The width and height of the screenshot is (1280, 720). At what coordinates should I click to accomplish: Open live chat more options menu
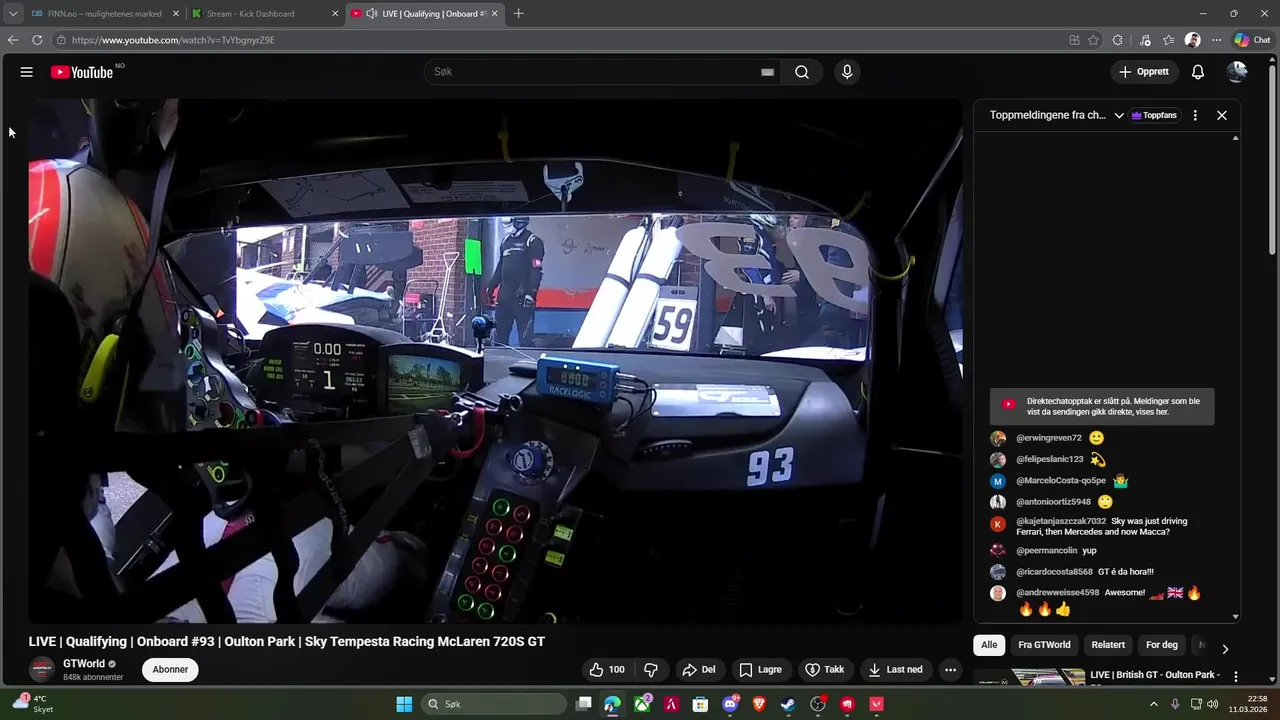[x=1195, y=115]
